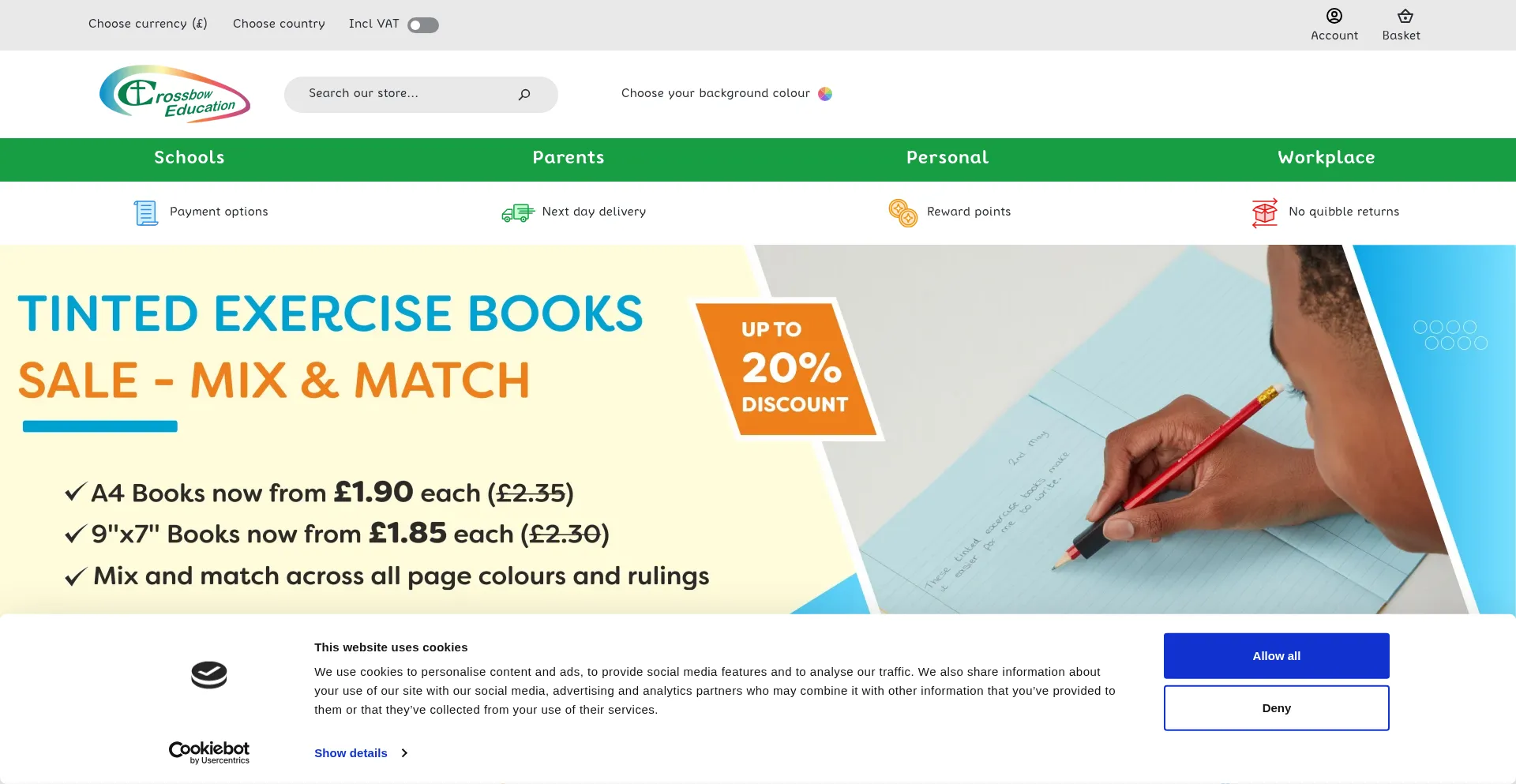This screenshot has width=1516, height=784.
Task: Click the Payment options document icon
Action: tap(145, 212)
